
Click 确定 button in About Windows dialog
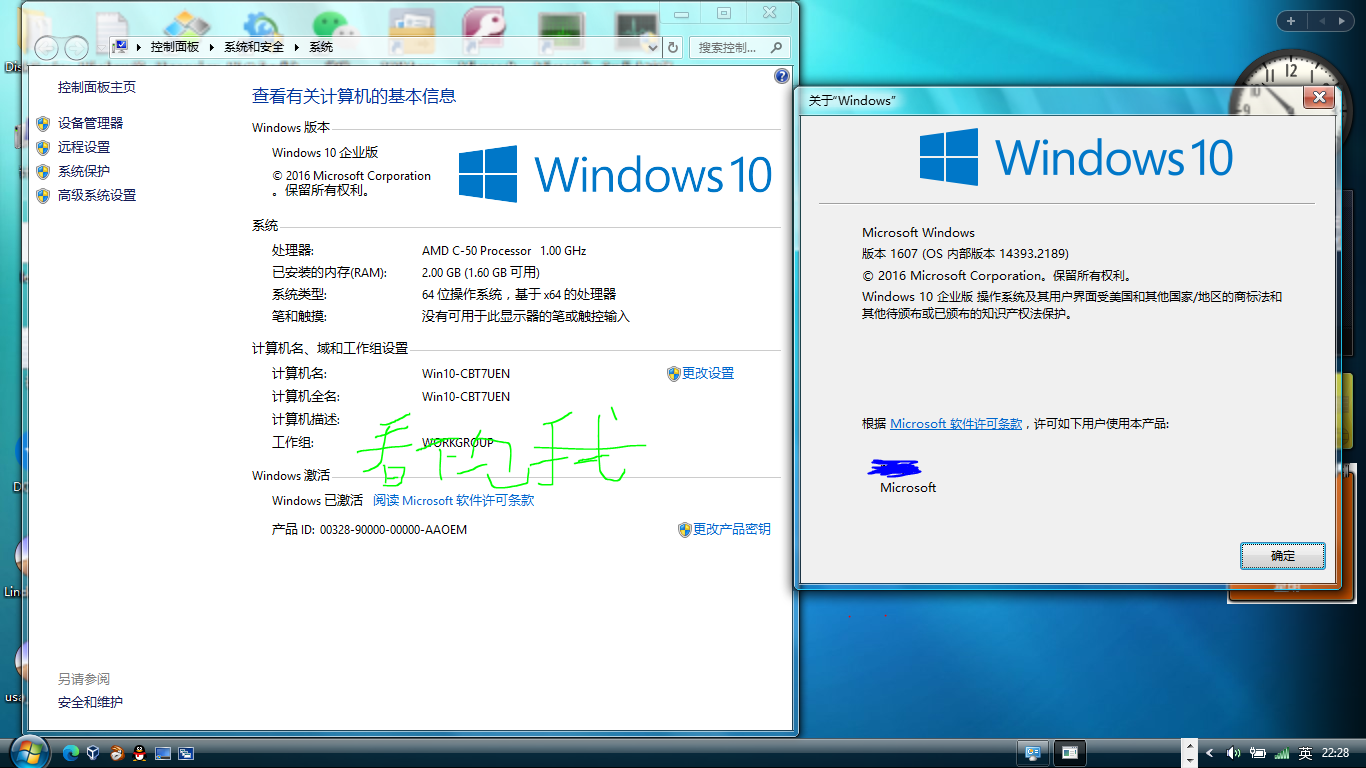tap(1283, 556)
